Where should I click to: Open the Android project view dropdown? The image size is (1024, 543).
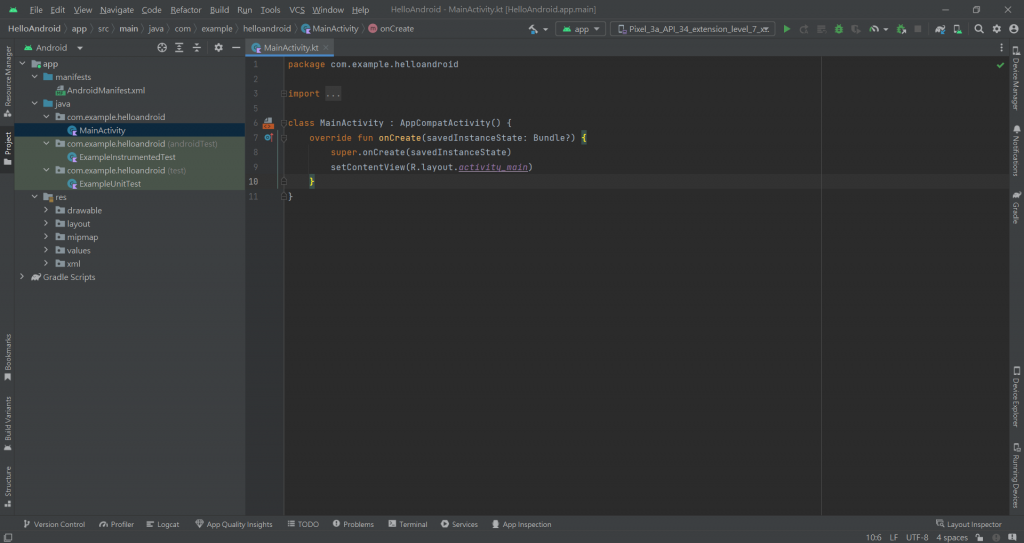[54, 48]
